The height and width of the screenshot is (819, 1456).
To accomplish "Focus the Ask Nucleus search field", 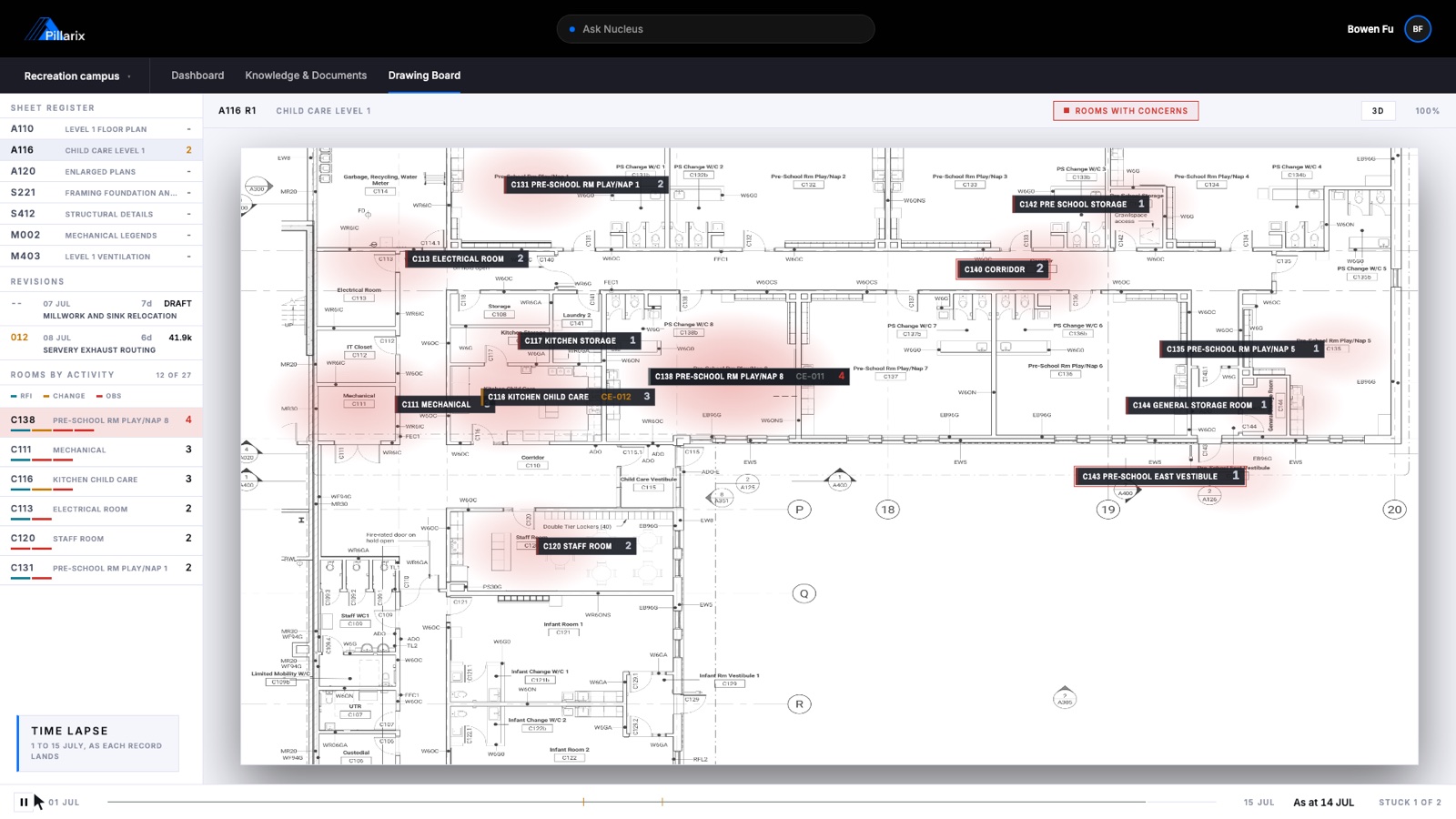I will (x=715, y=29).
